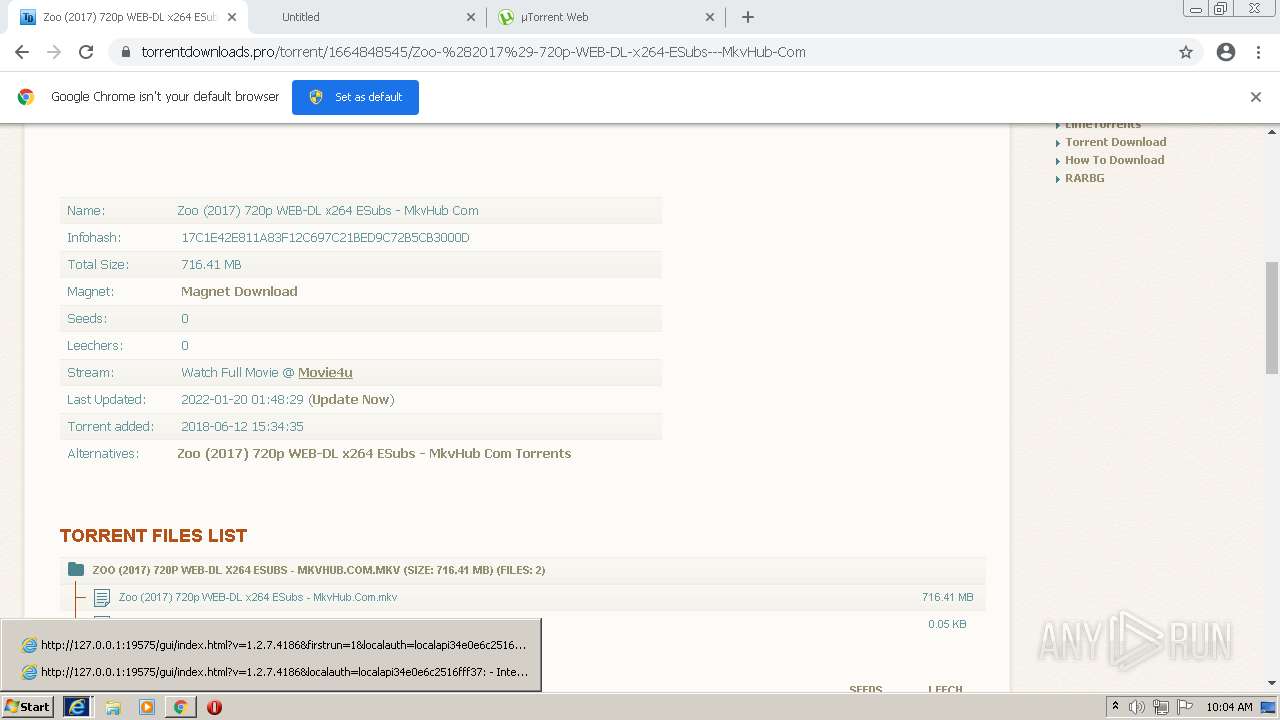Open the Torrent Download sidebar link
This screenshot has height=720, width=1280.
pyautogui.click(x=1115, y=142)
